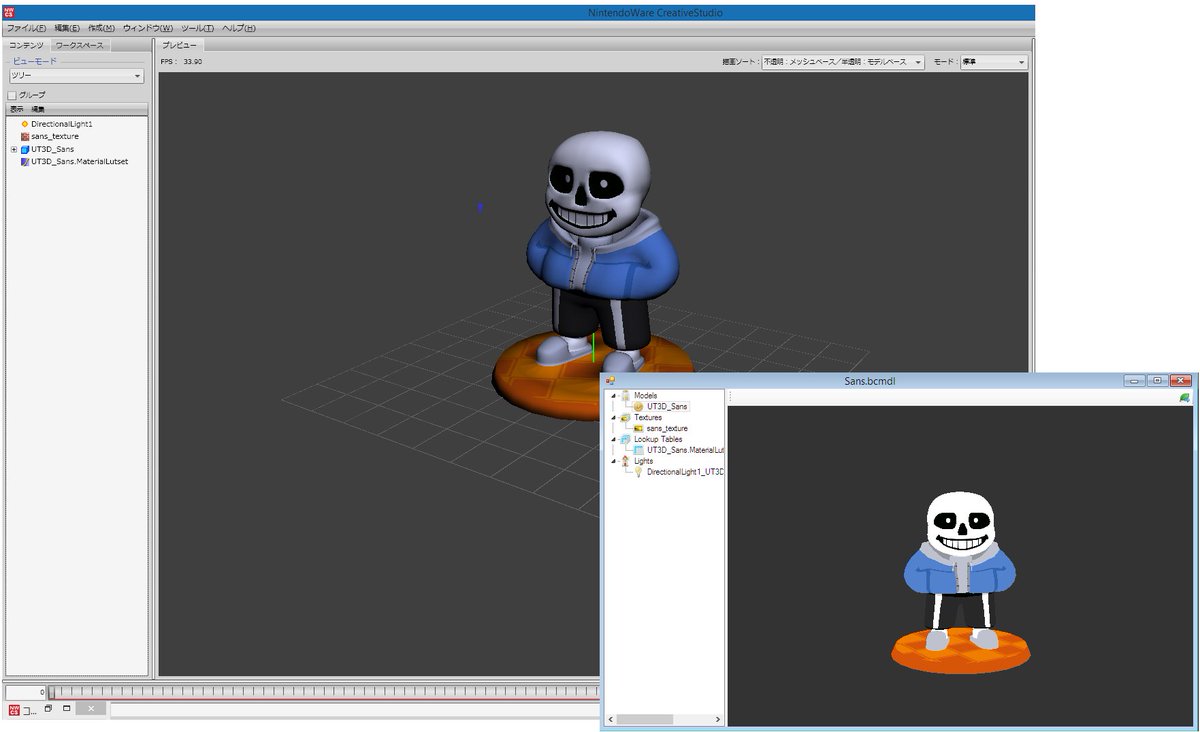This screenshot has width=1200, height=732.
Task: Click the left scroll arrow in Sans.bcmdl tree panel
Action: click(611, 719)
